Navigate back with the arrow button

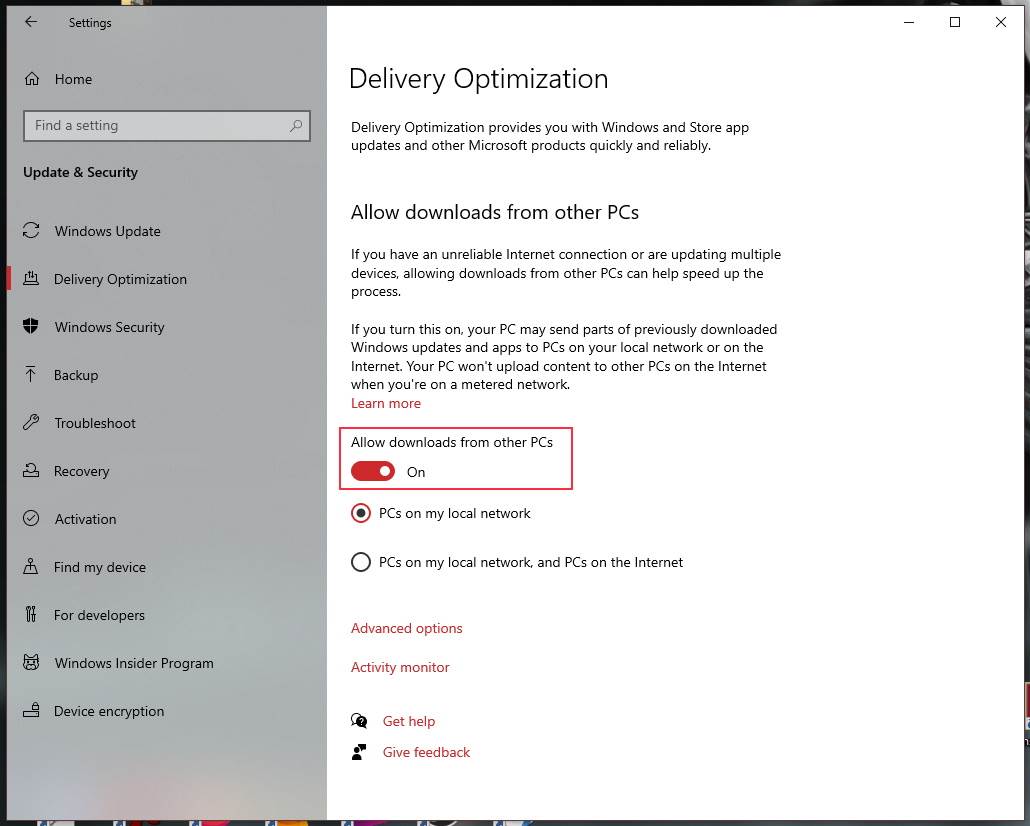[x=30, y=21]
